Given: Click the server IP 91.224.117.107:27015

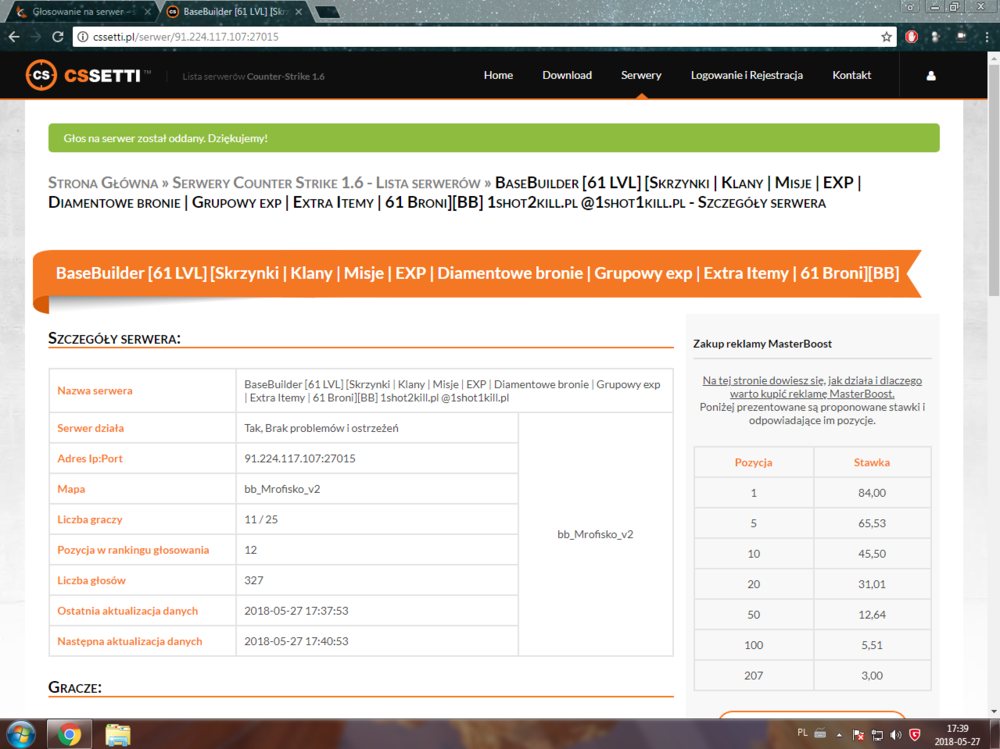Looking at the screenshot, I should (x=300, y=458).
